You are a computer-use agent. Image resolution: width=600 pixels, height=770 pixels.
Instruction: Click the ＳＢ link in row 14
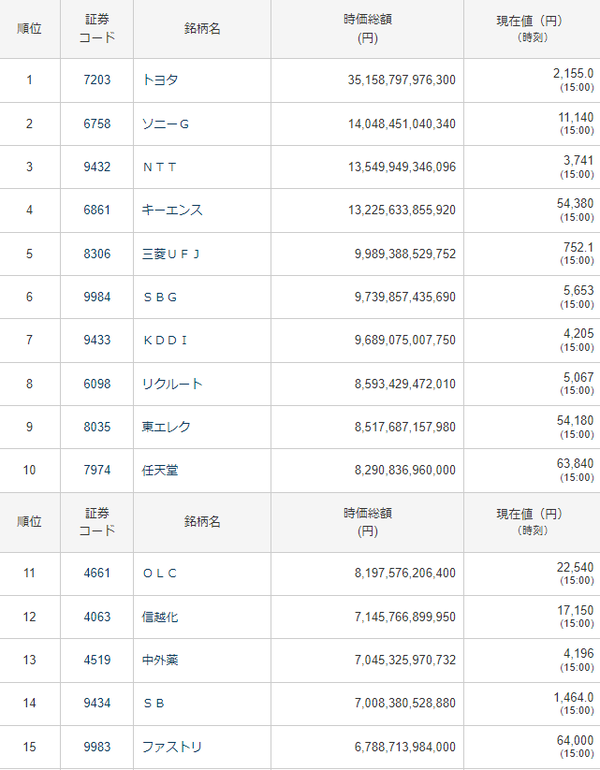(154, 703)
